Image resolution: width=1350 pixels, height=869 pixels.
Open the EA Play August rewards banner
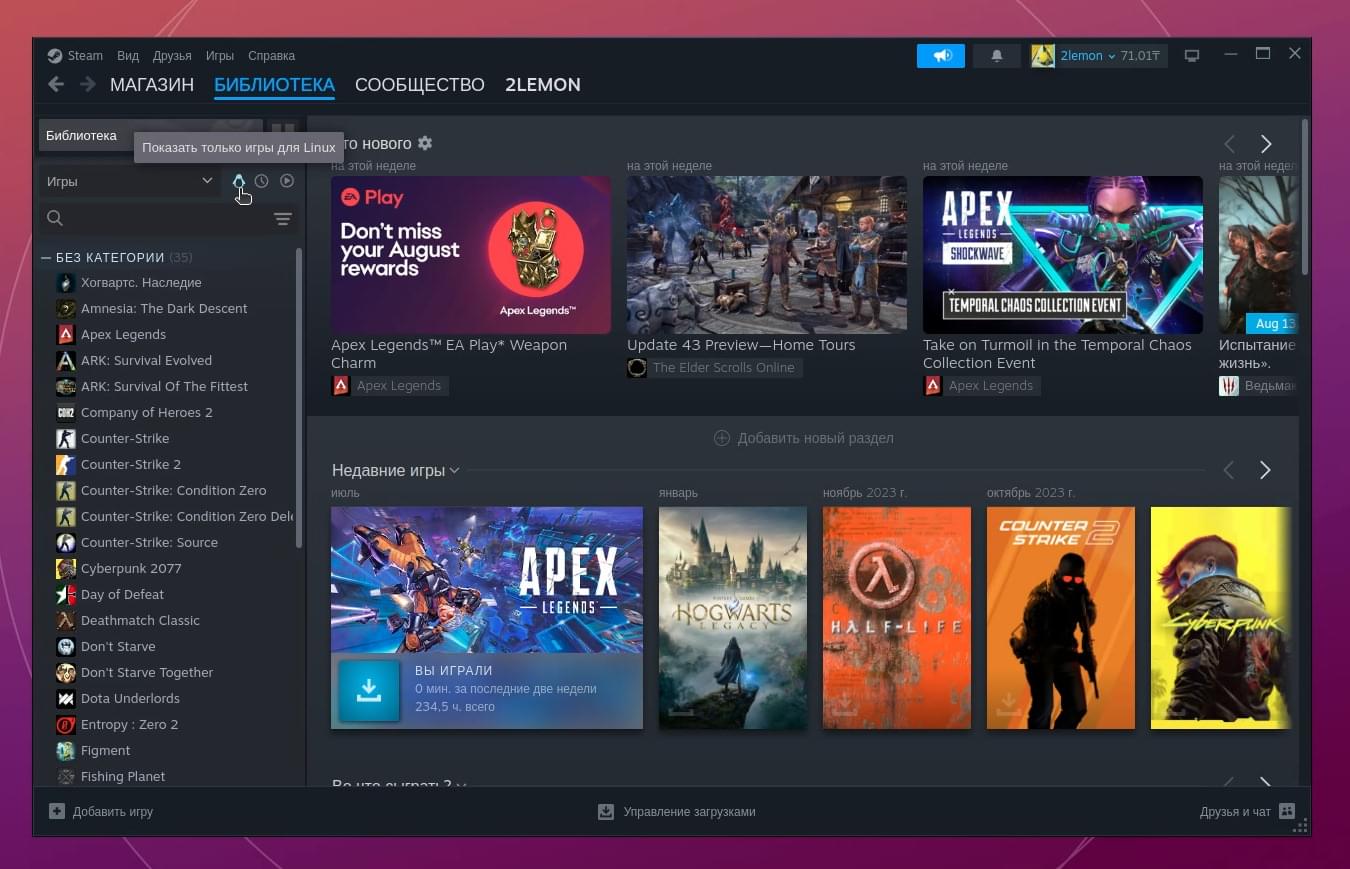471,255
